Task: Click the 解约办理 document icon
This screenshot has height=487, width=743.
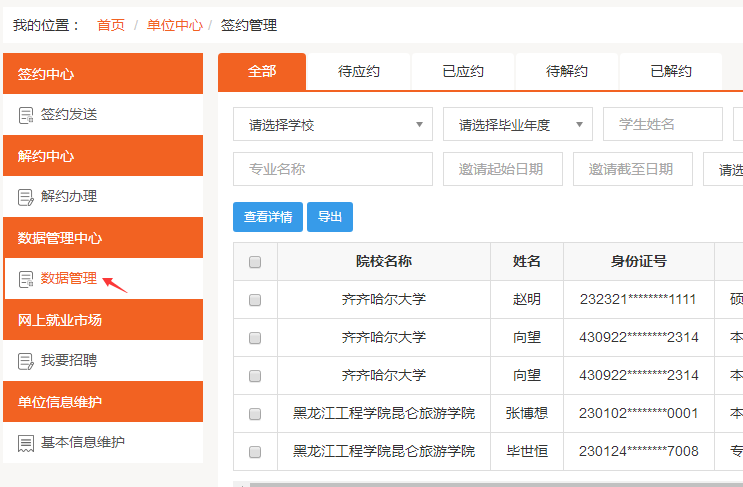Action: [26, 197]
